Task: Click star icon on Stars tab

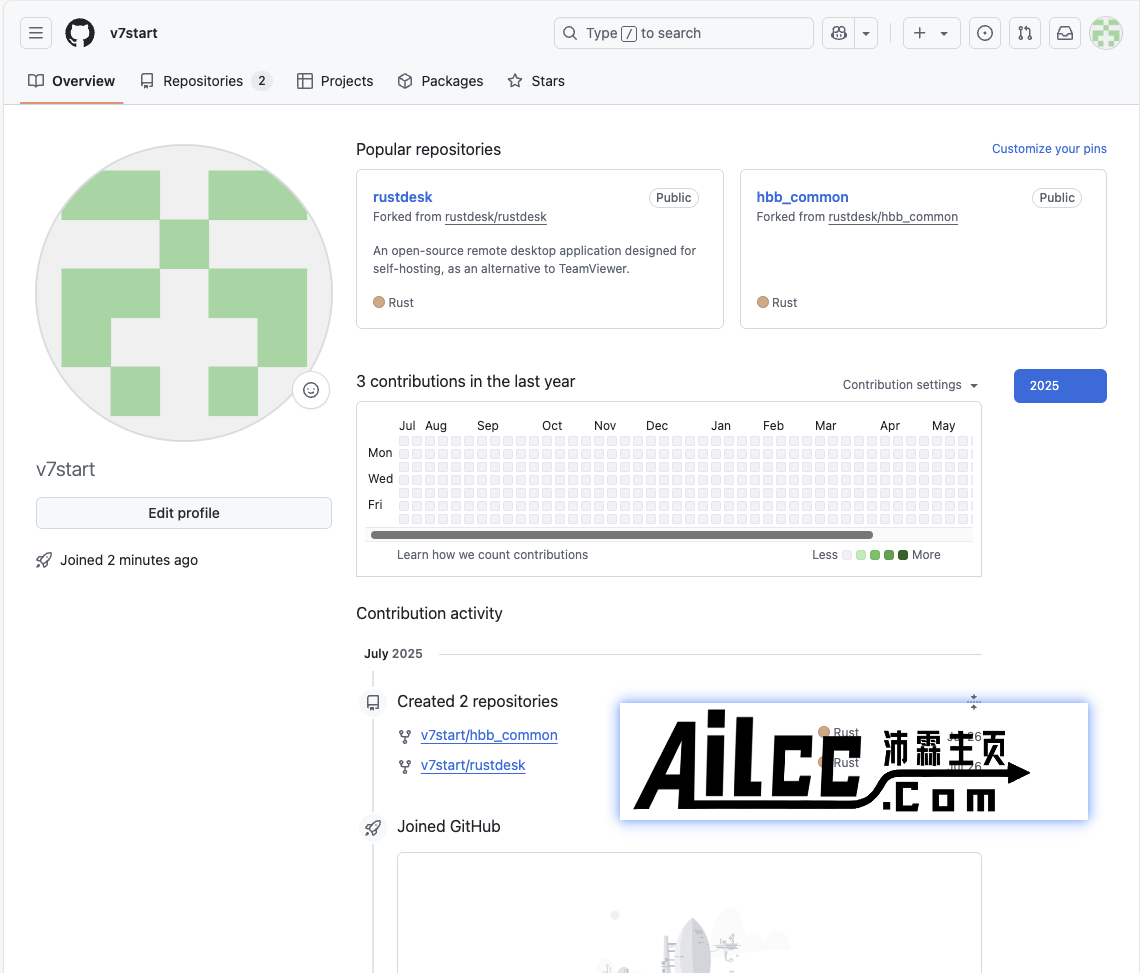Action: 515,81
